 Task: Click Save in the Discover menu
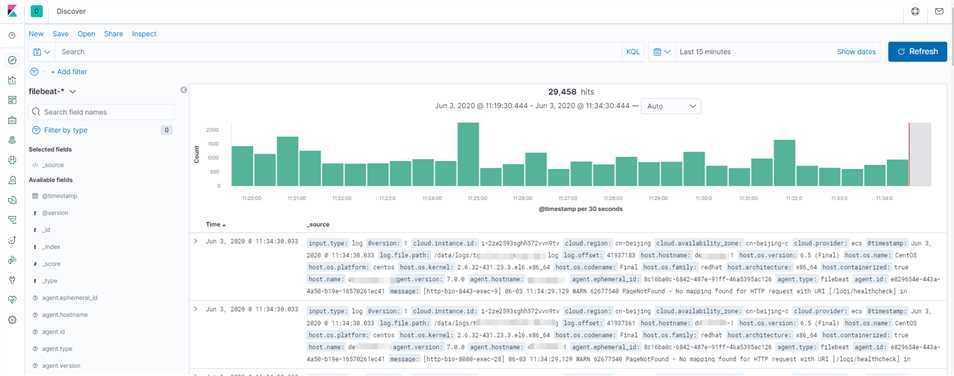coord(60,34)
